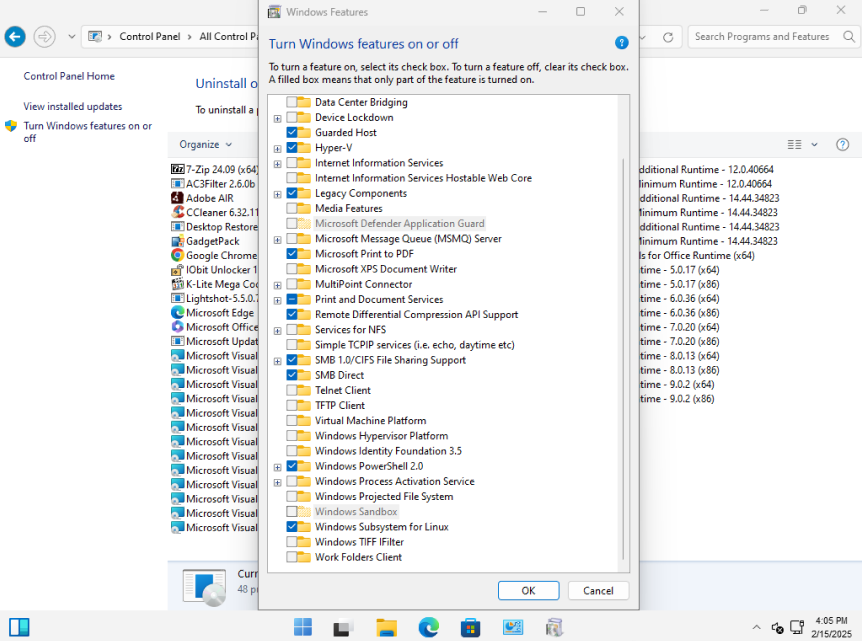
Task: Open the widgets icon on taskbar left
Action: (19, 627)
